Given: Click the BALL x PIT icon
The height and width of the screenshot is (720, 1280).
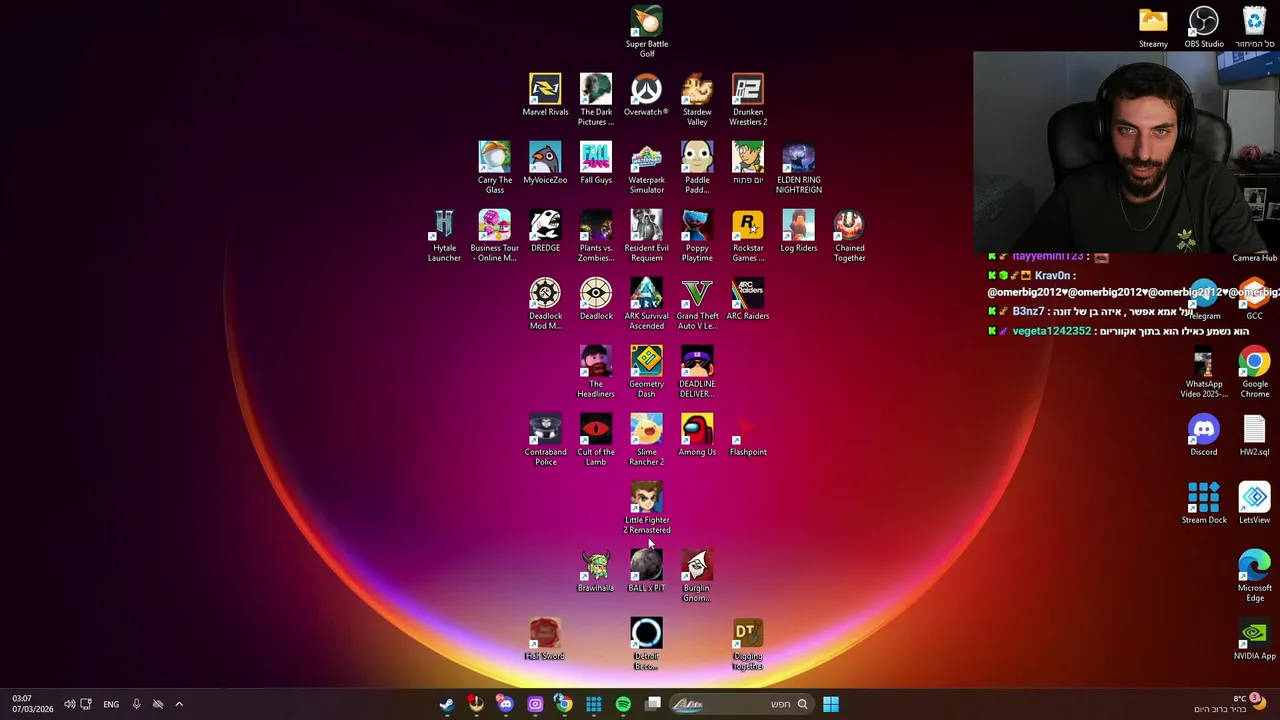Looking at the screenshot, I should tap(646, 571).
